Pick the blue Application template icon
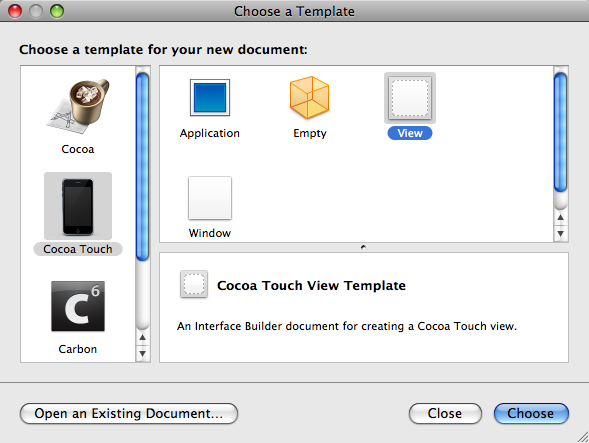 click(x=210, y=97)
